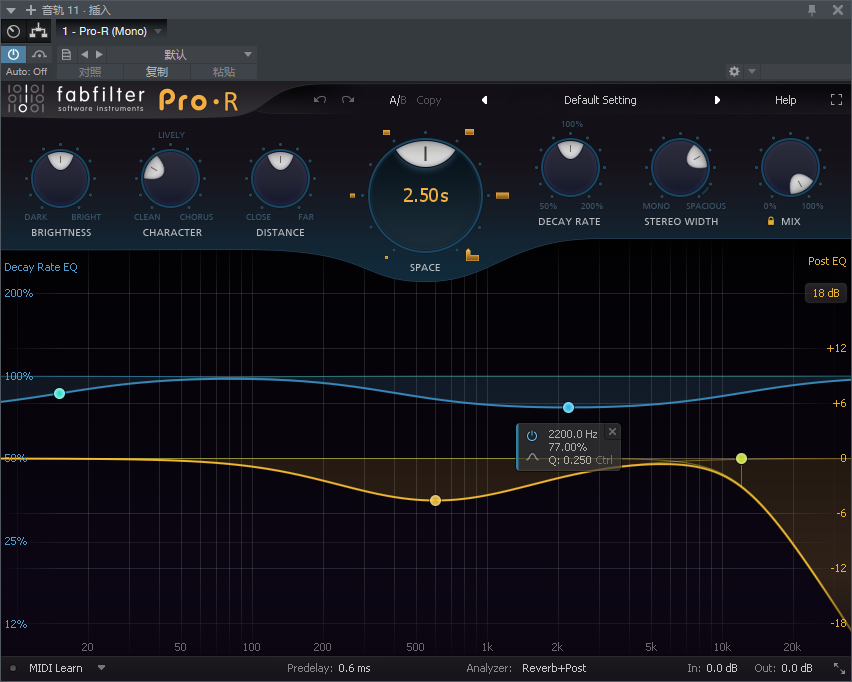This screenshot has height=682, width=852.
Task: Click the 粘贴 paste button
Action: coord(223,72)
